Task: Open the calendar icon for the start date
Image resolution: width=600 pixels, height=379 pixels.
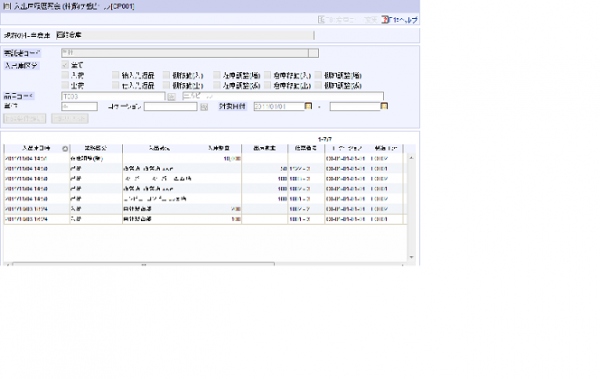Action: pyautogui.click(x=308, y=106)
